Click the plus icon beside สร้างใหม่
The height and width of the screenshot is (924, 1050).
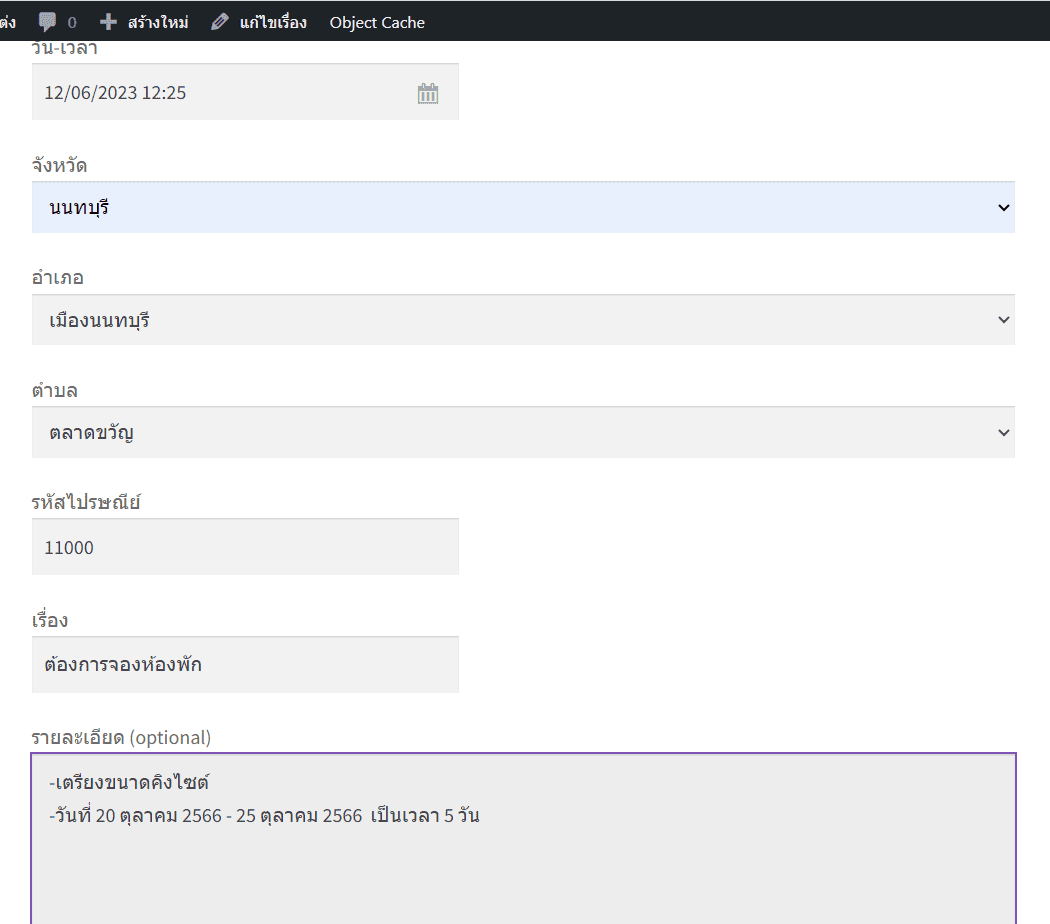click(x=109, y=22)
